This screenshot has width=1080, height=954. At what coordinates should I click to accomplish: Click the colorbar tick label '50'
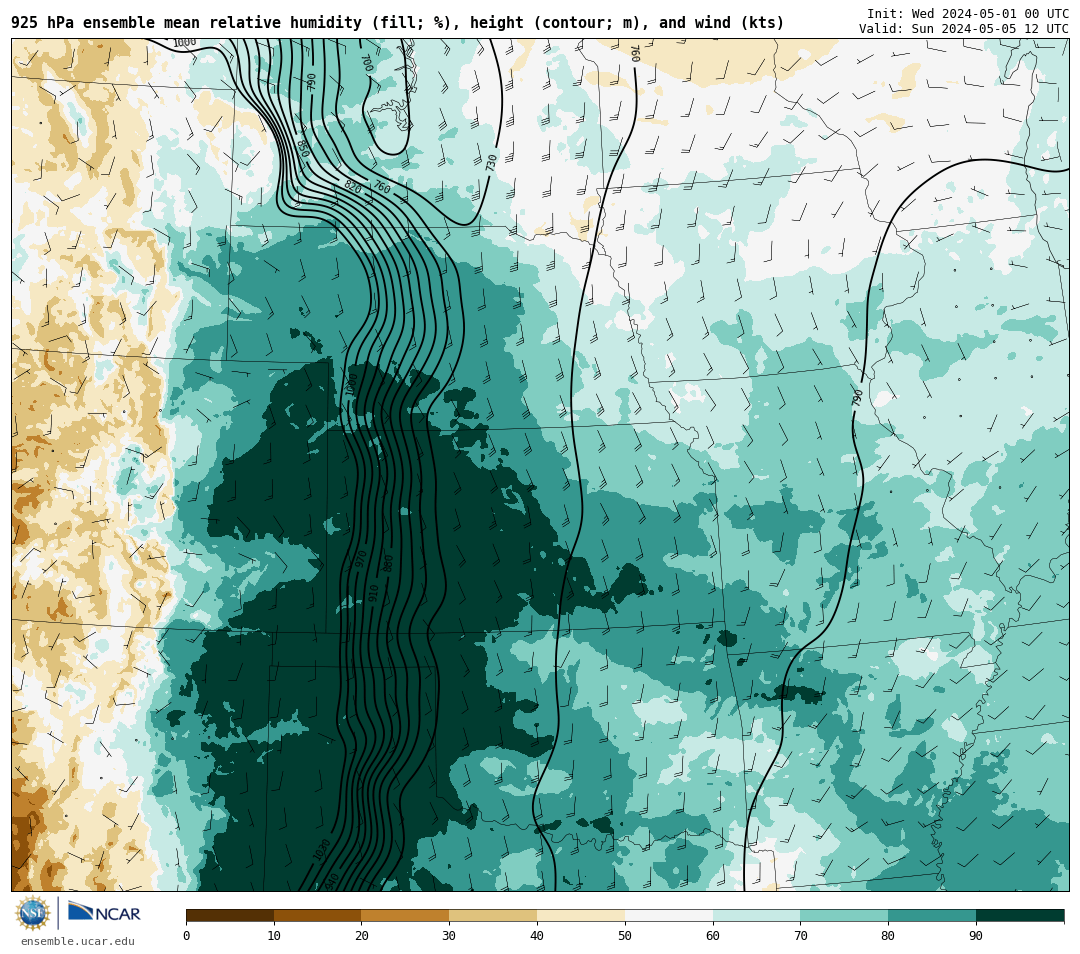pyautogui.click(x=625, y=935)
